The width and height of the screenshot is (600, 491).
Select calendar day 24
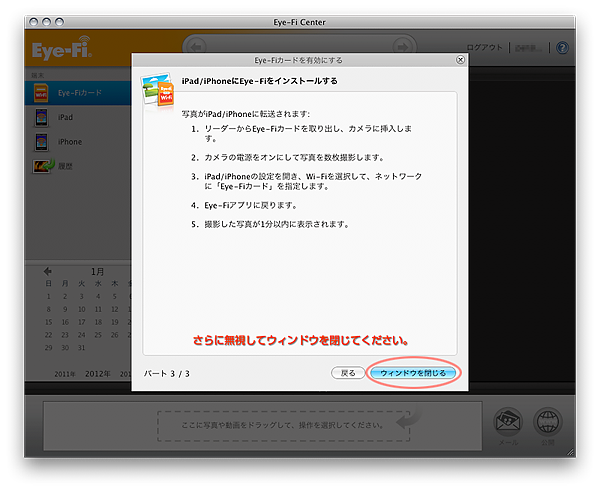point(82,335)
